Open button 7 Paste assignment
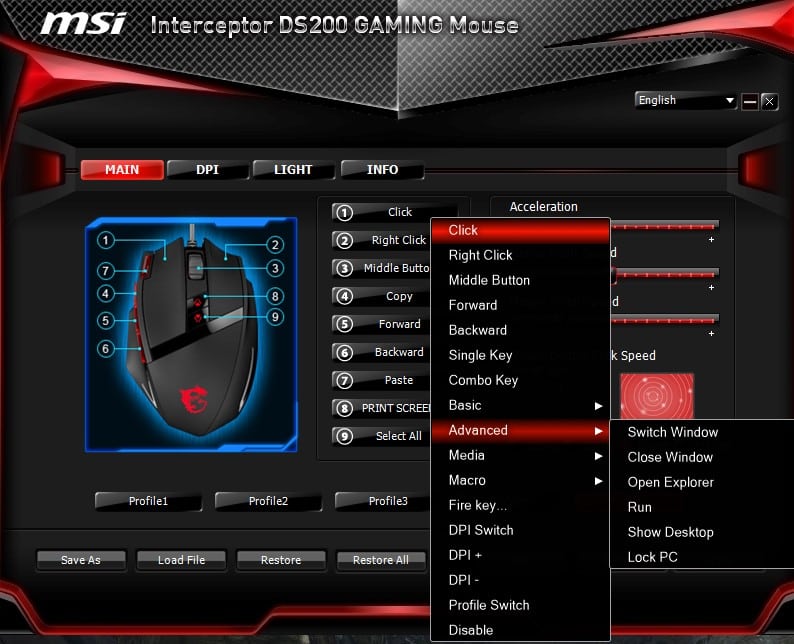This screenshot has width=794, height=644. pyautogui.click(x=382, y=380)
